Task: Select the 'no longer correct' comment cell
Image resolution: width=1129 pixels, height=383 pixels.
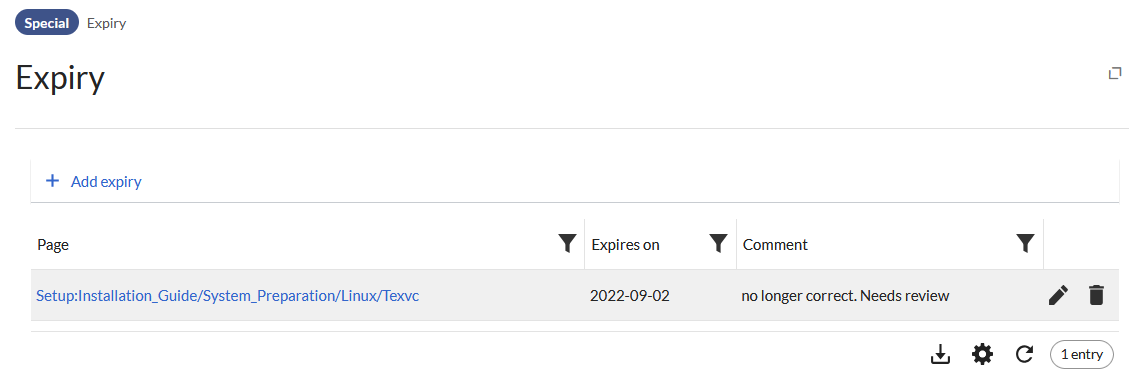Action: 845,295
